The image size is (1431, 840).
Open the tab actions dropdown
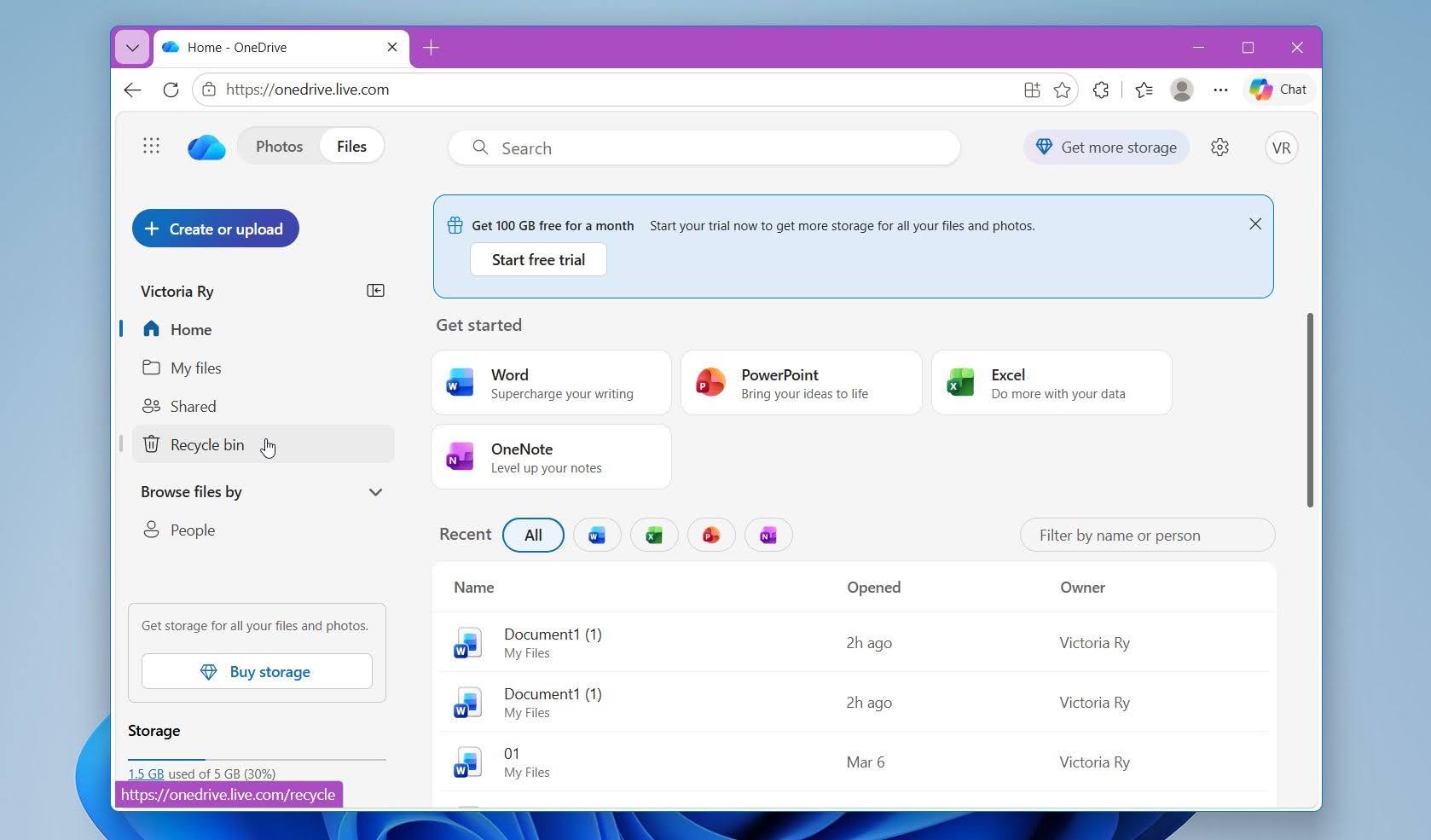point(132,48)
